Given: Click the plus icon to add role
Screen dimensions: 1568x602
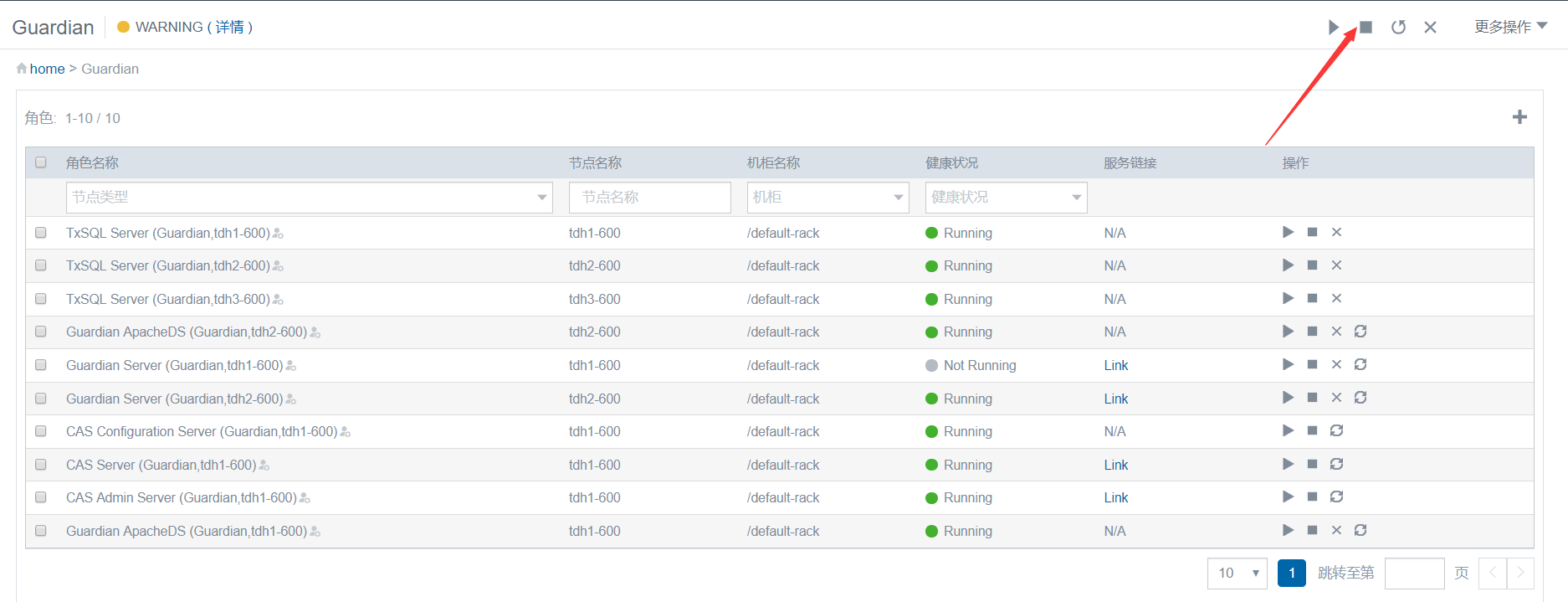Looking at the screenshot, I should (x=1519, y=117).
